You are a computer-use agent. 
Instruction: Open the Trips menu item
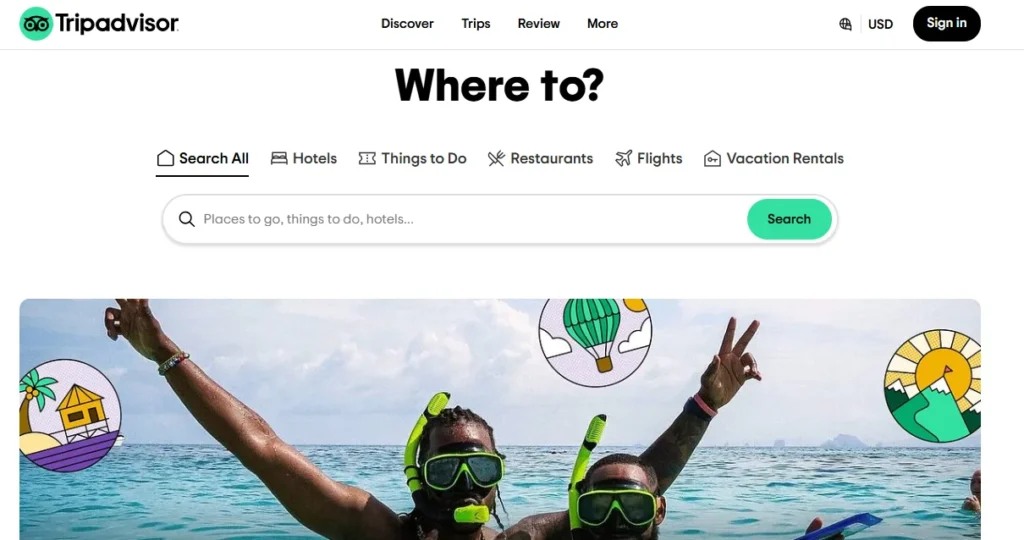point(475,24)
